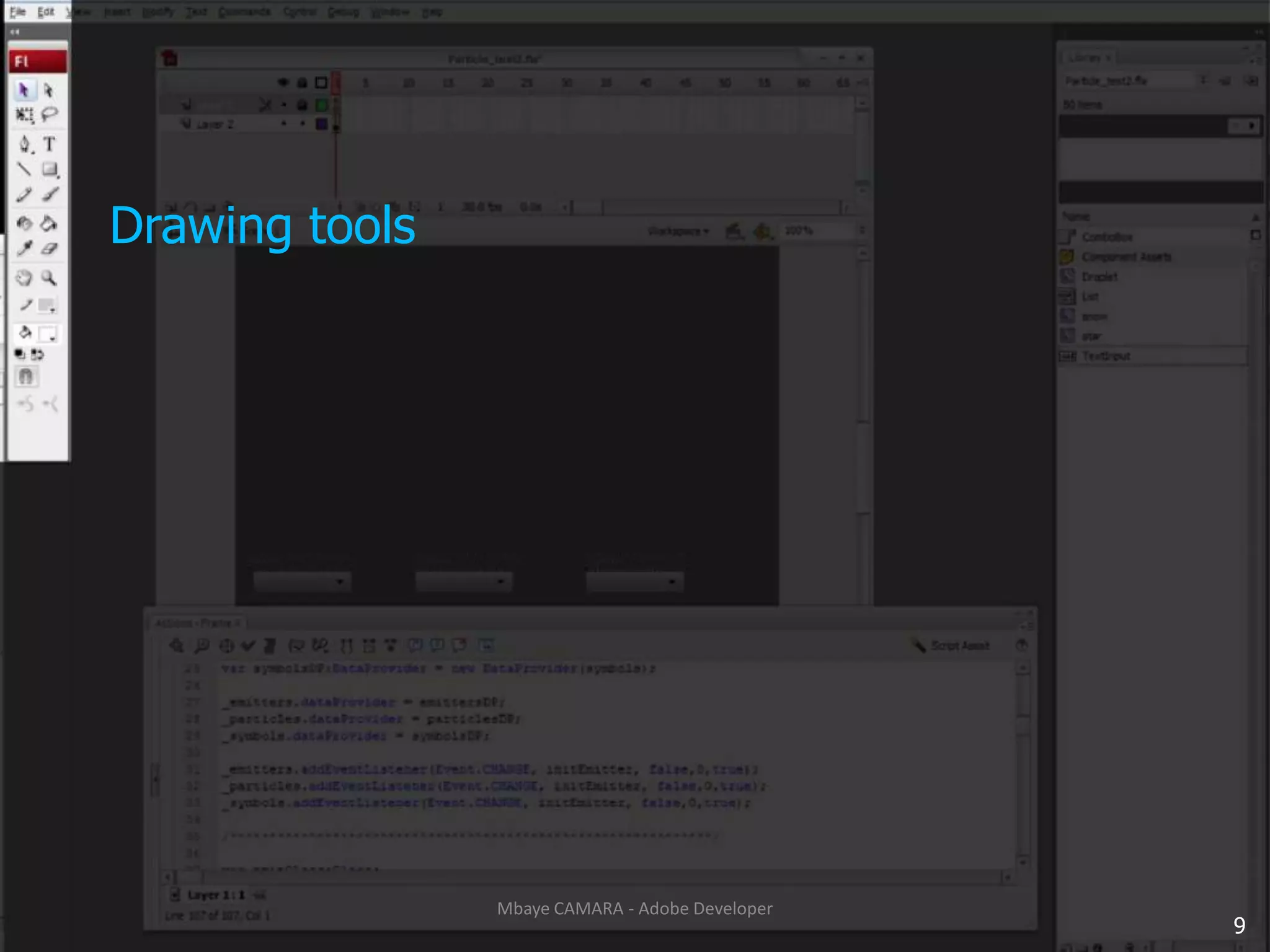Open the Stroke color swatch

(47, 306)
